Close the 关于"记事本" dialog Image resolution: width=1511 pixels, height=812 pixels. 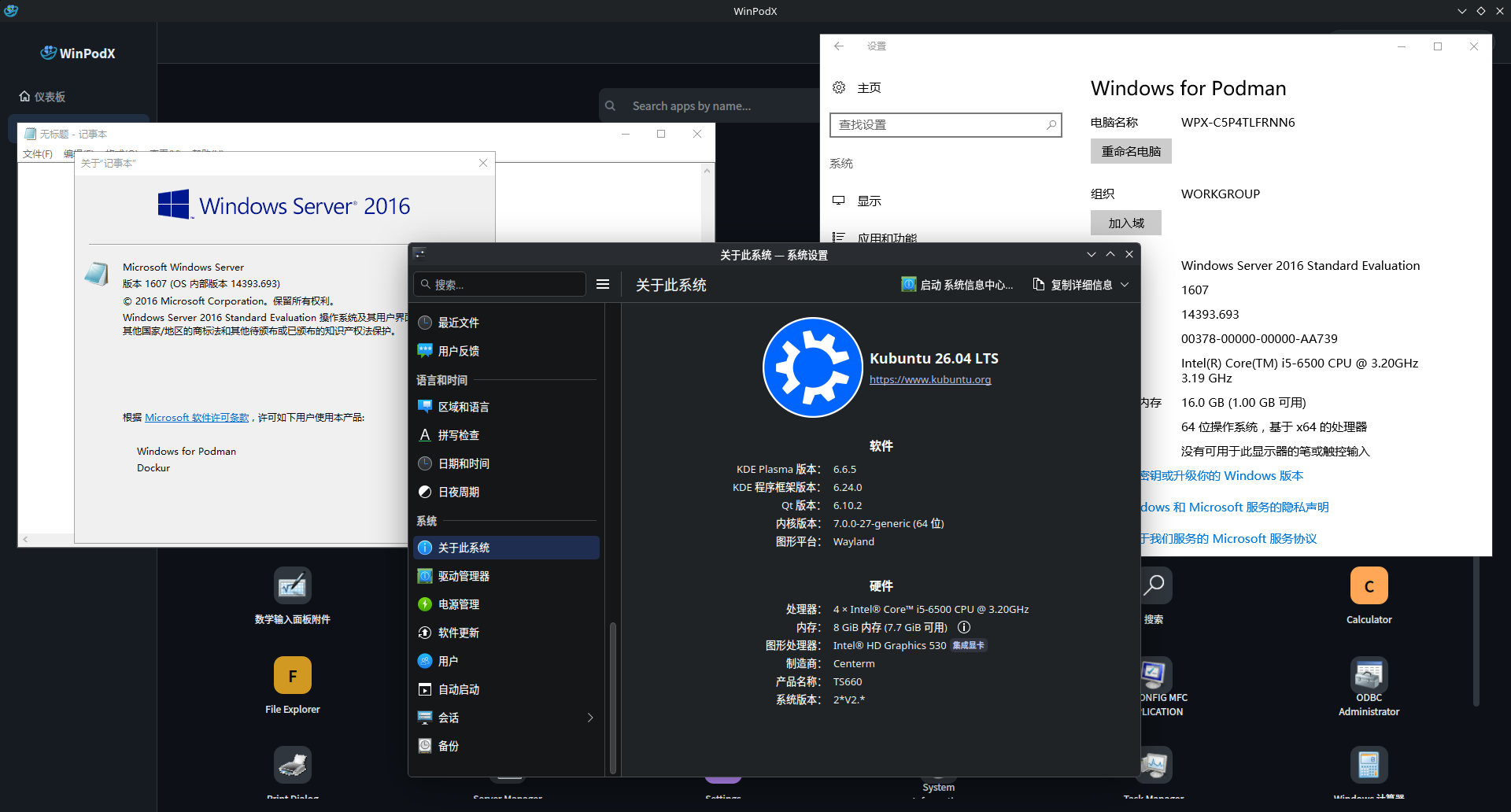tap(483, 163)
